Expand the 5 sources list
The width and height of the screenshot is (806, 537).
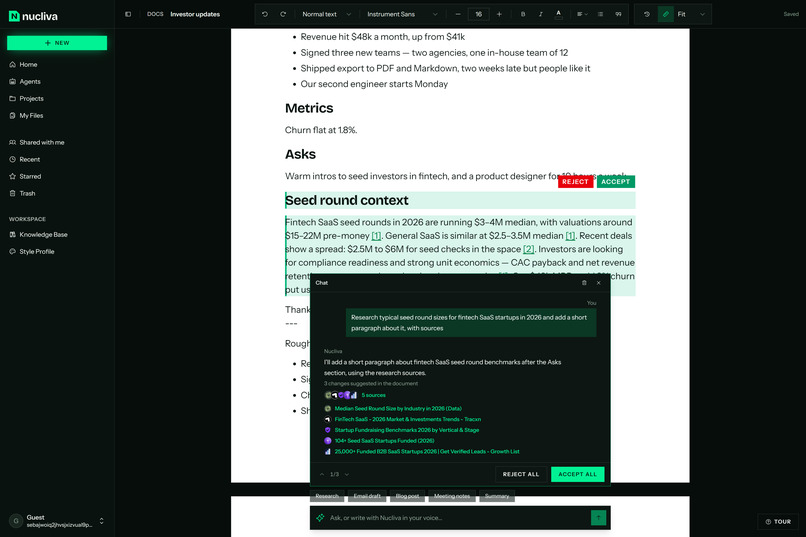tap(373, 395)
